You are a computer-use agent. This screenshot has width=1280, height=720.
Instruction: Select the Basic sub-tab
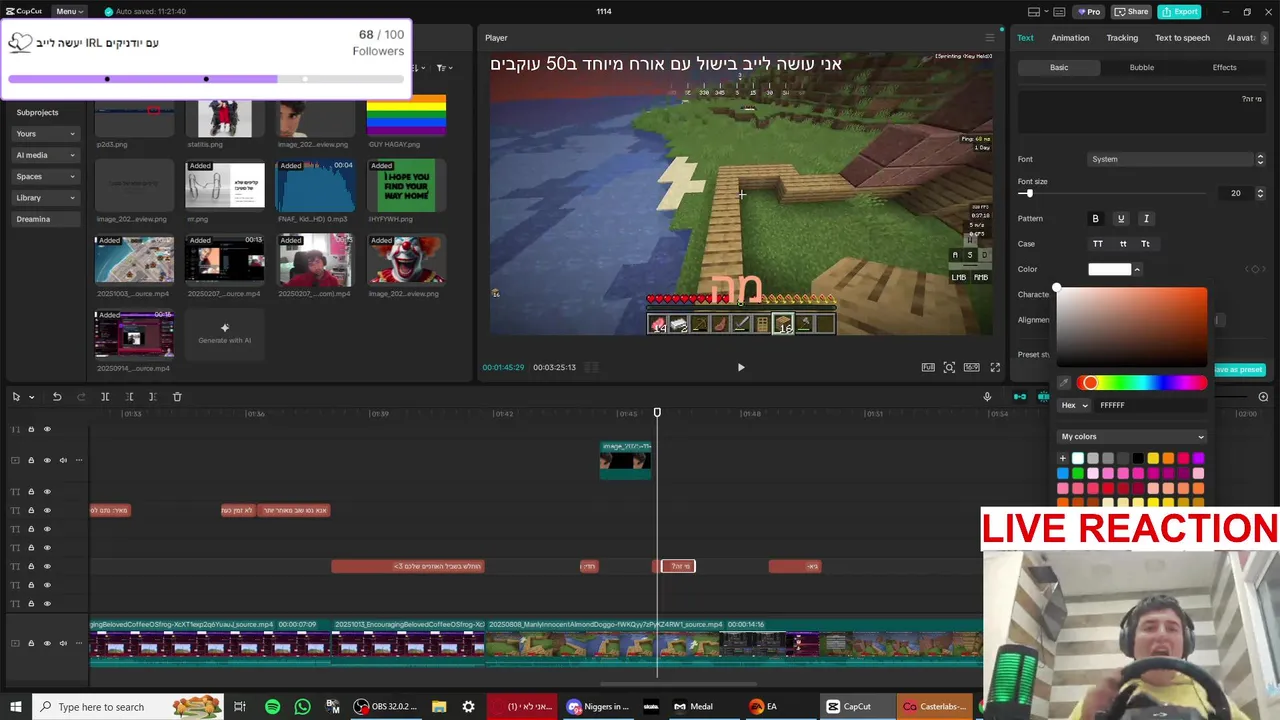(x=1059, y=67)
